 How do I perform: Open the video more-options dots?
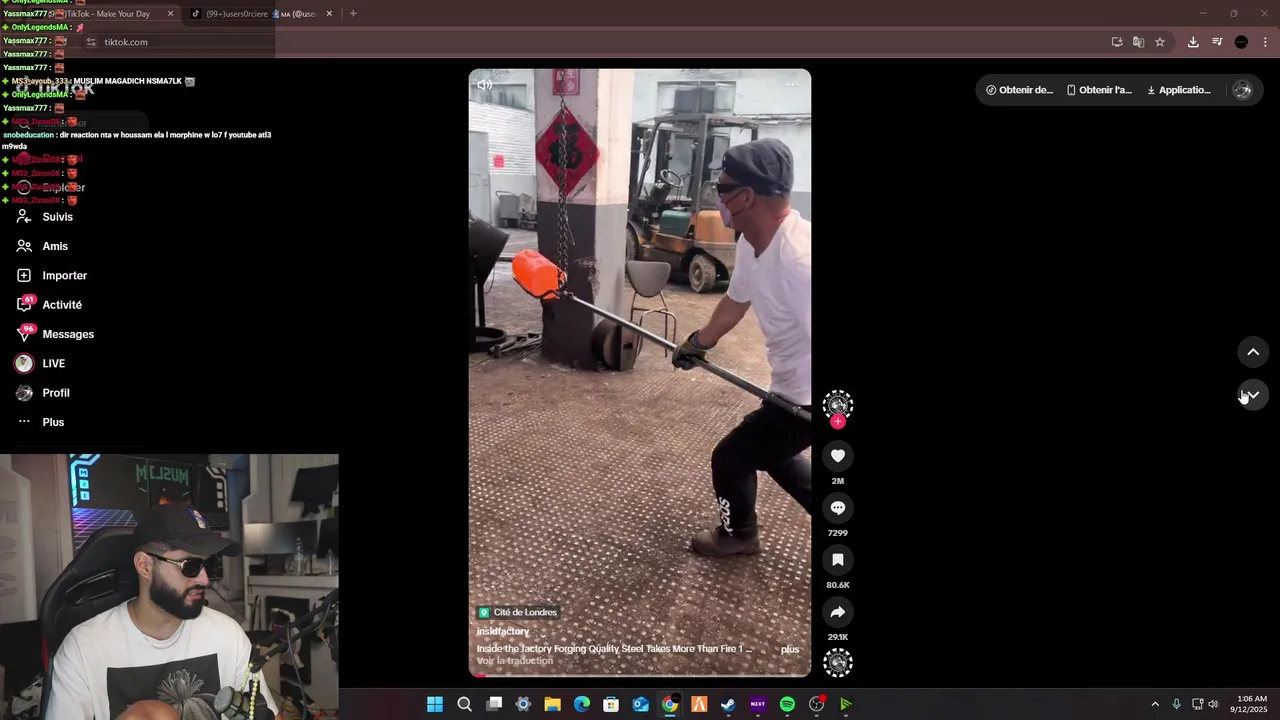tap(792, 84)
